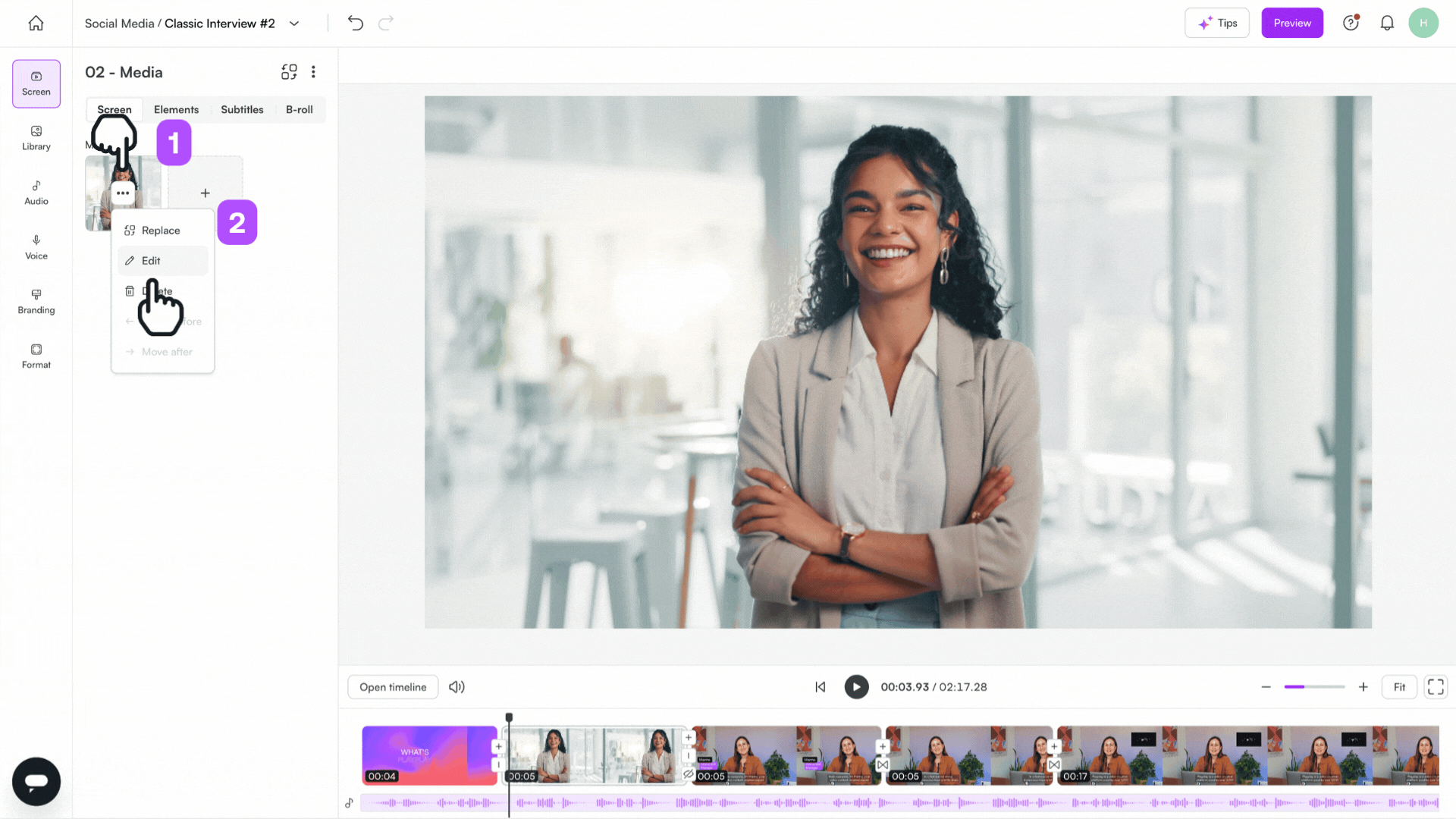
Task: Redo the last undone action
Action: (386, 24)
